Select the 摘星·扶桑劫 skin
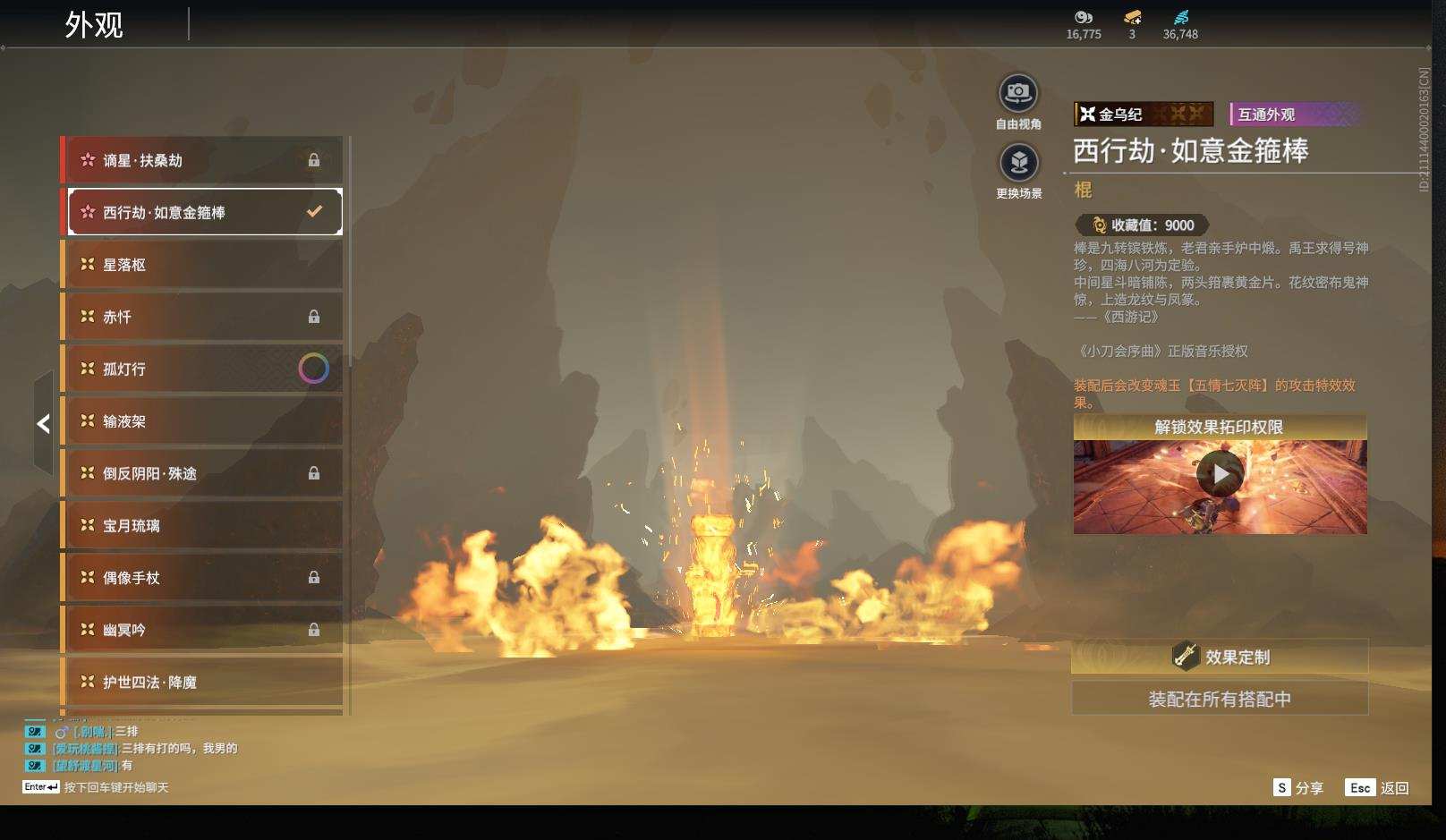Image resolution: width=1446 pixels, height=840 pixels. pos(202,160)
